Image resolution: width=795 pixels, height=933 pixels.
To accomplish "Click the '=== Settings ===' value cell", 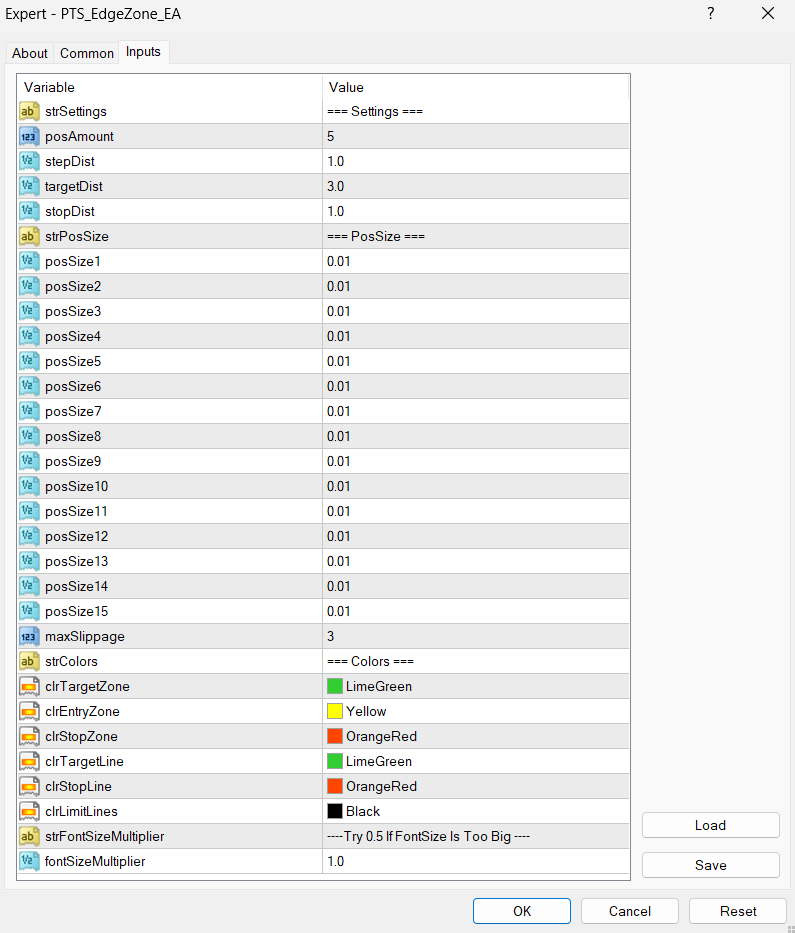I will (475, 111).
